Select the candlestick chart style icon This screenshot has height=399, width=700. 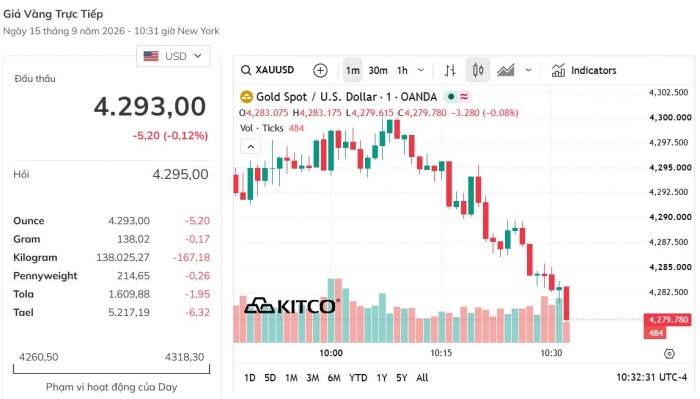478,70
